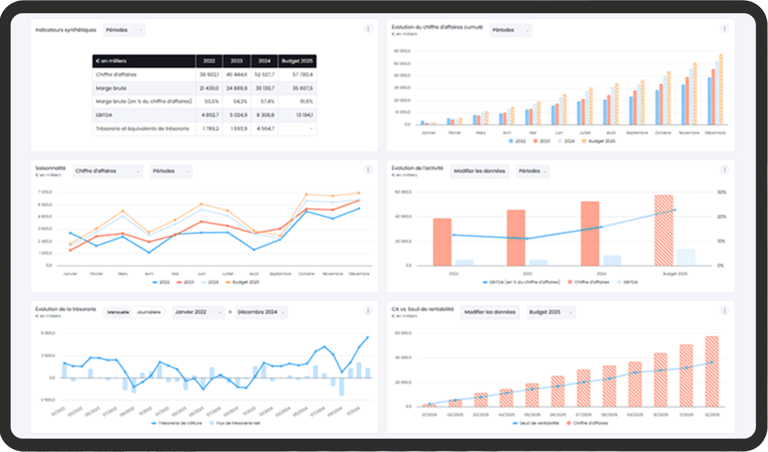Toggle 2022 series in Saisonnalité legend
The height and width of the screenshot is (452, 768).
tap(161, 282)
